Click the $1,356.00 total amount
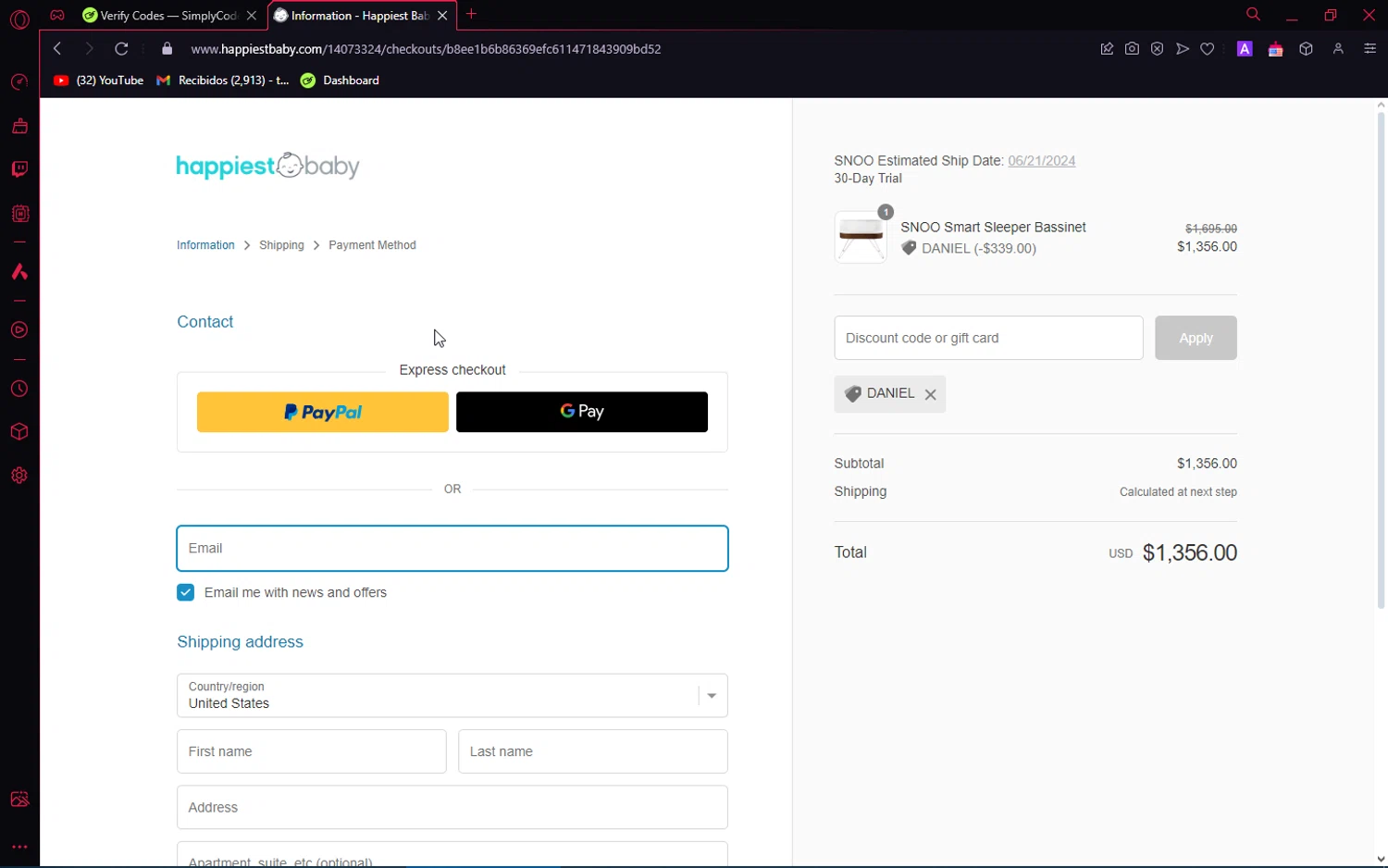The height and width of the screenshot is (868, 1388). coord(1190,552)
